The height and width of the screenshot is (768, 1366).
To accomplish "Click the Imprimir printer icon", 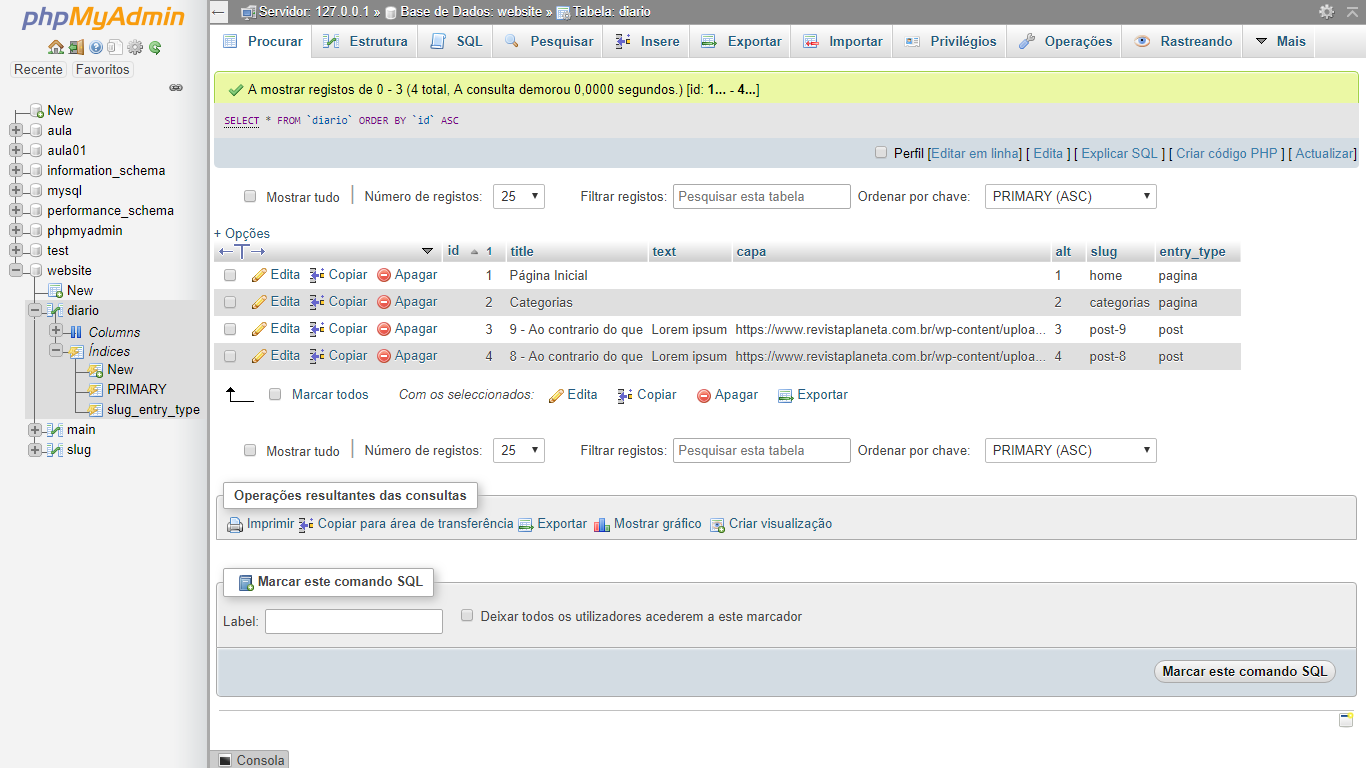I will [235, 525].
